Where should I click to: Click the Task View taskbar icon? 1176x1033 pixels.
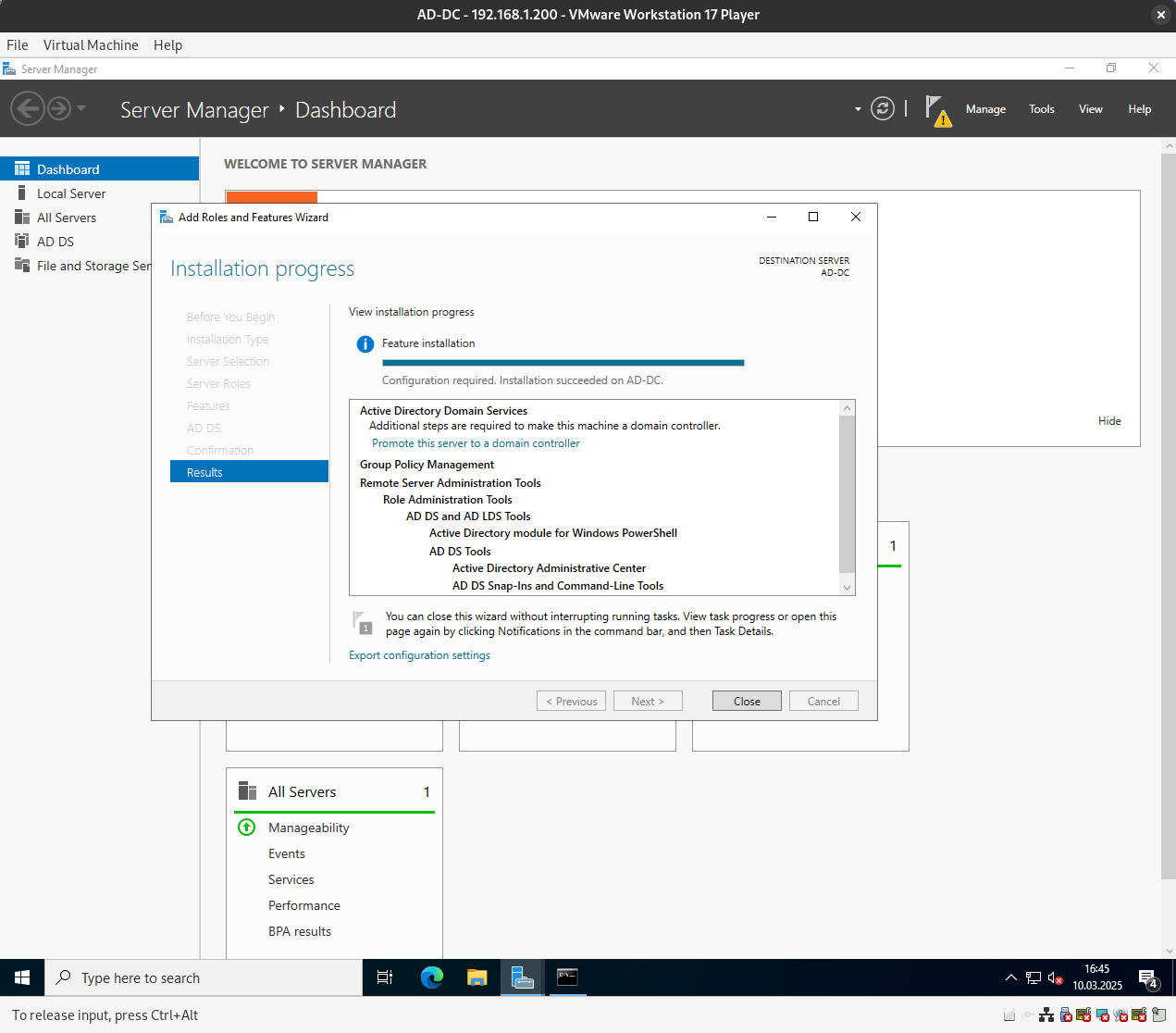click(385, 977)
